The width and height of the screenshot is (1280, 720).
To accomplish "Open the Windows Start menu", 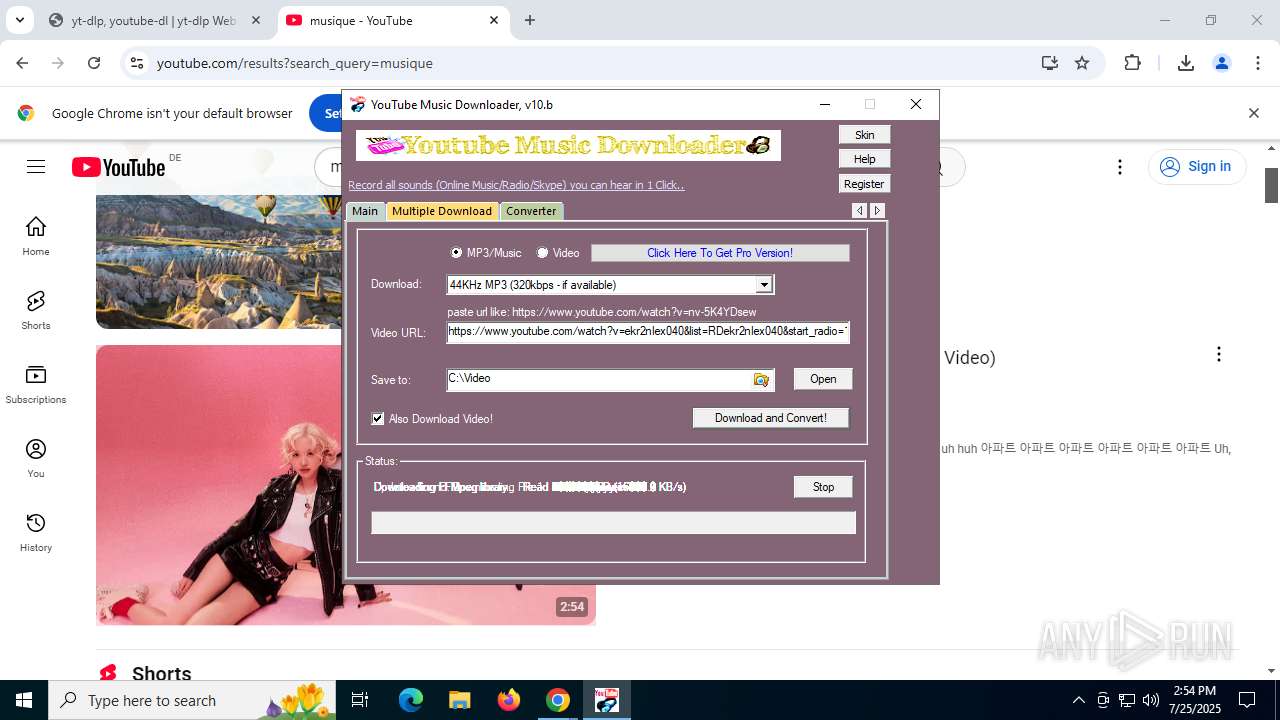I will tap(24, 700).
